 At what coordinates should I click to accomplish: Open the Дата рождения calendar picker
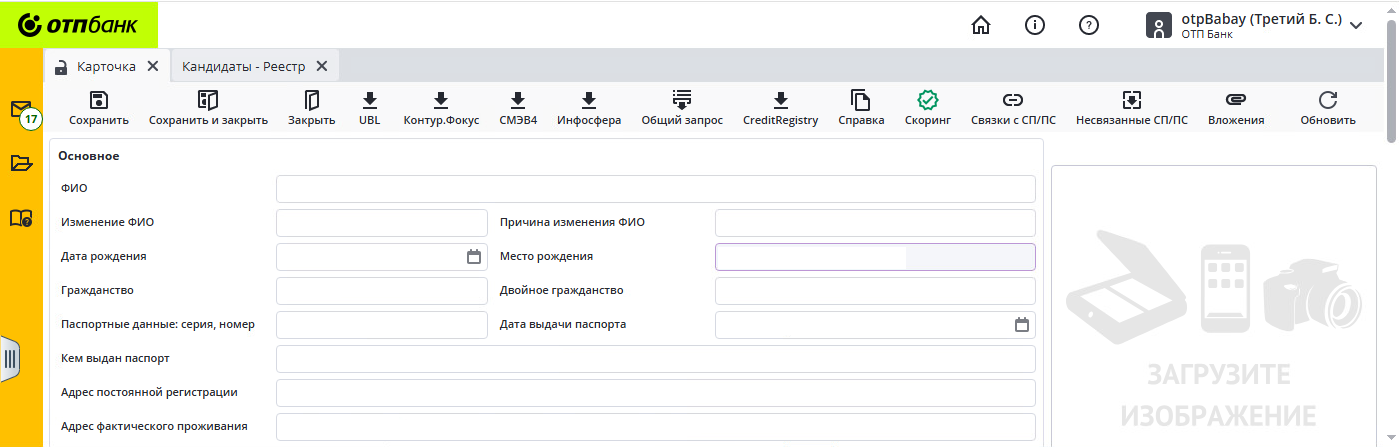click(474, 257)
